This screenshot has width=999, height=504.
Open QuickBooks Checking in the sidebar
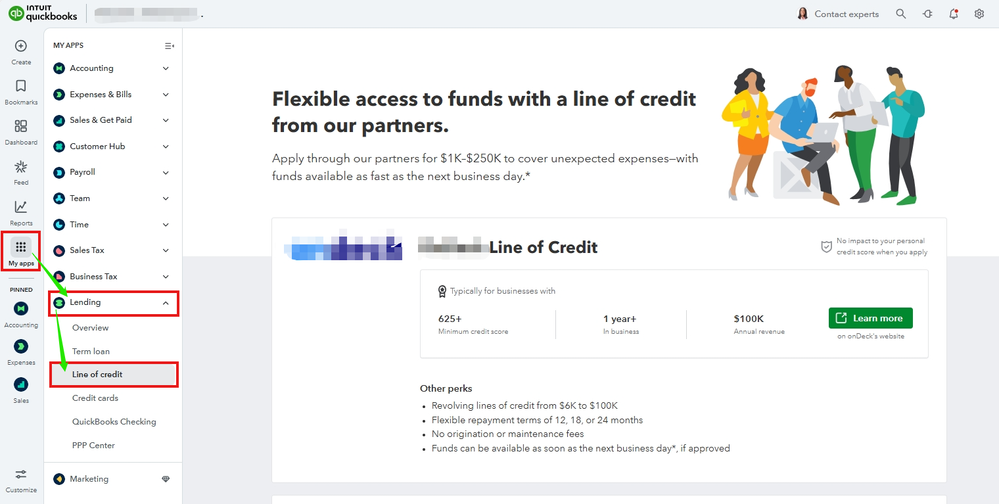click(114, 422)
